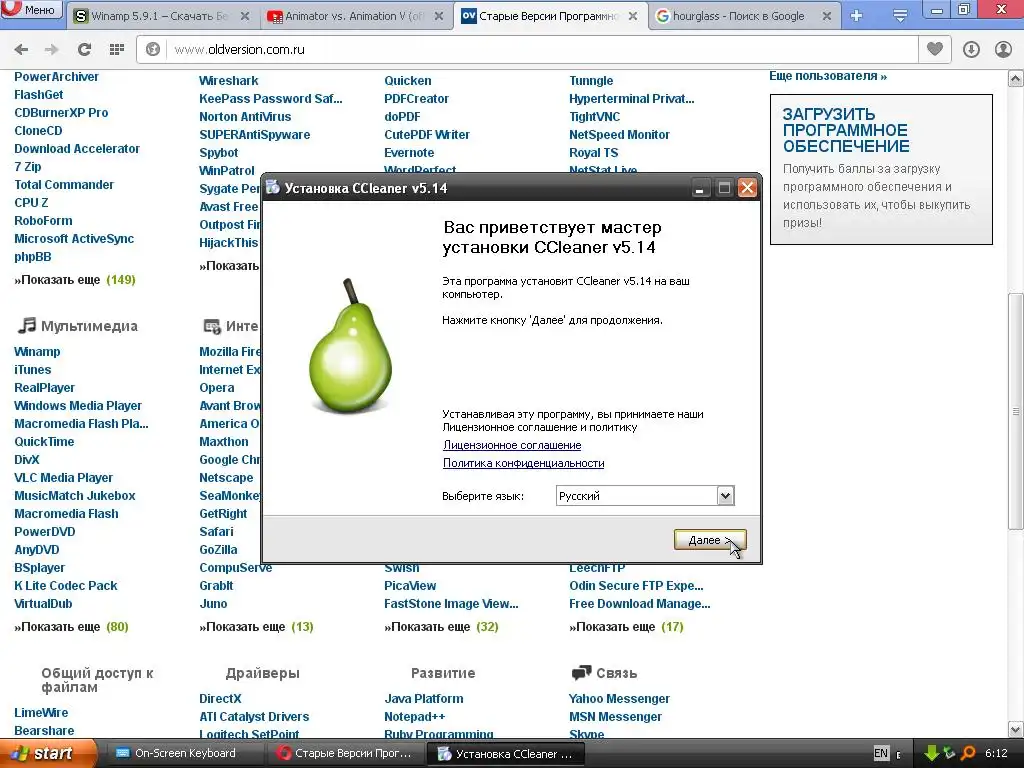Open Yahoo Messenger link
This screenshot has width=1024, height=768.
click(x=619, y=699)
